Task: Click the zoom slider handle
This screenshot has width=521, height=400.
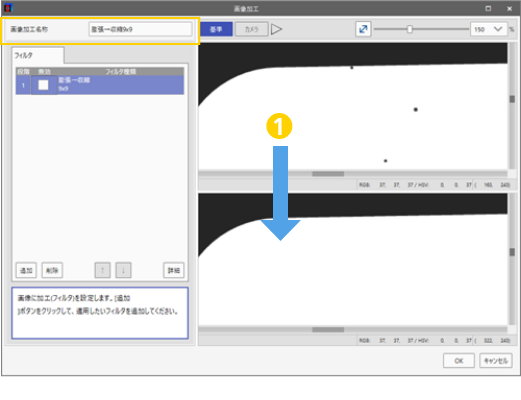Action: (x=410, y=29)
